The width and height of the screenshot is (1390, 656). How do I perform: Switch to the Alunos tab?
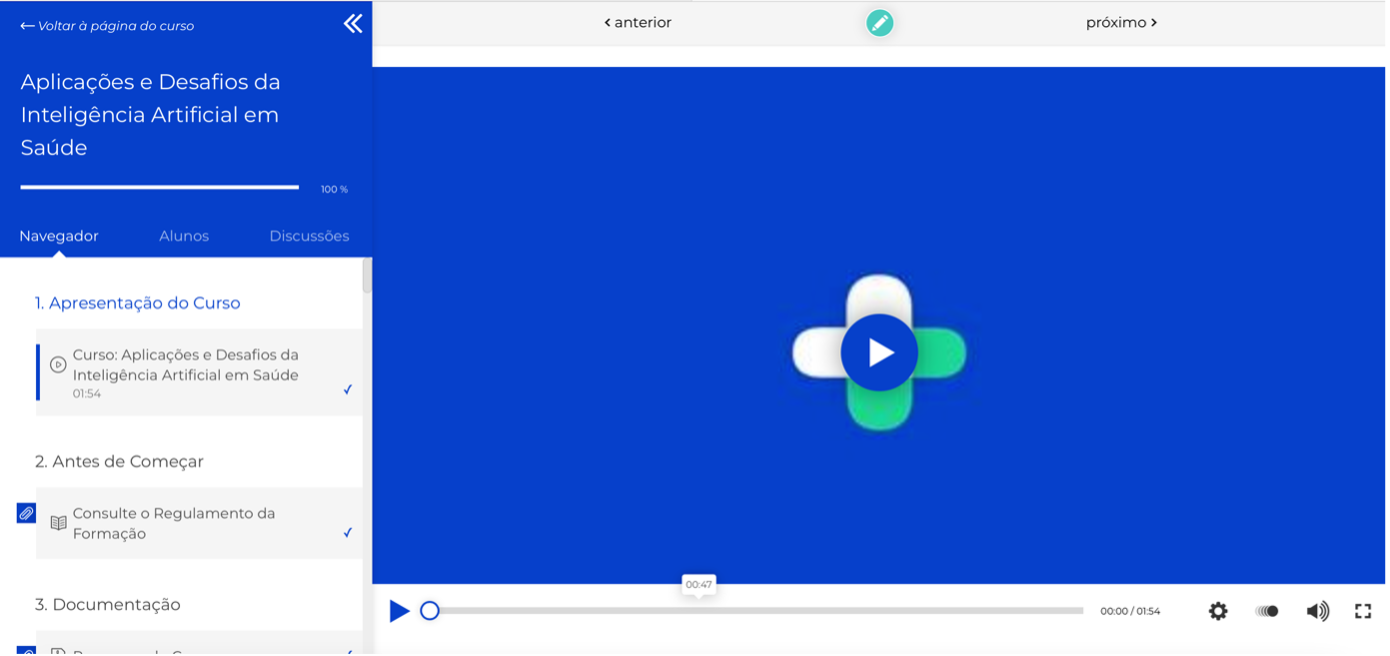click(x=184, y=236)
